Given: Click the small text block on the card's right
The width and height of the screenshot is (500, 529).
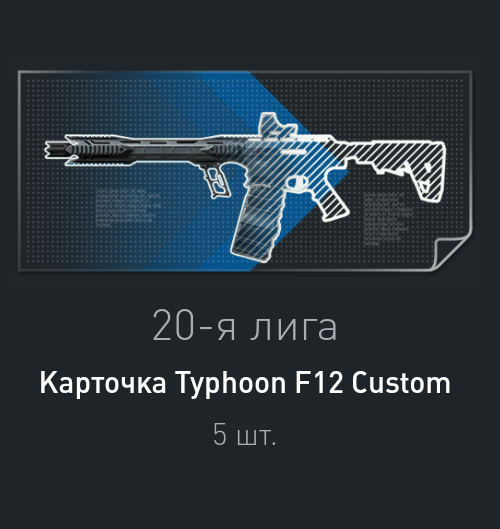Looking at the screenshot, I should point(388,218).
